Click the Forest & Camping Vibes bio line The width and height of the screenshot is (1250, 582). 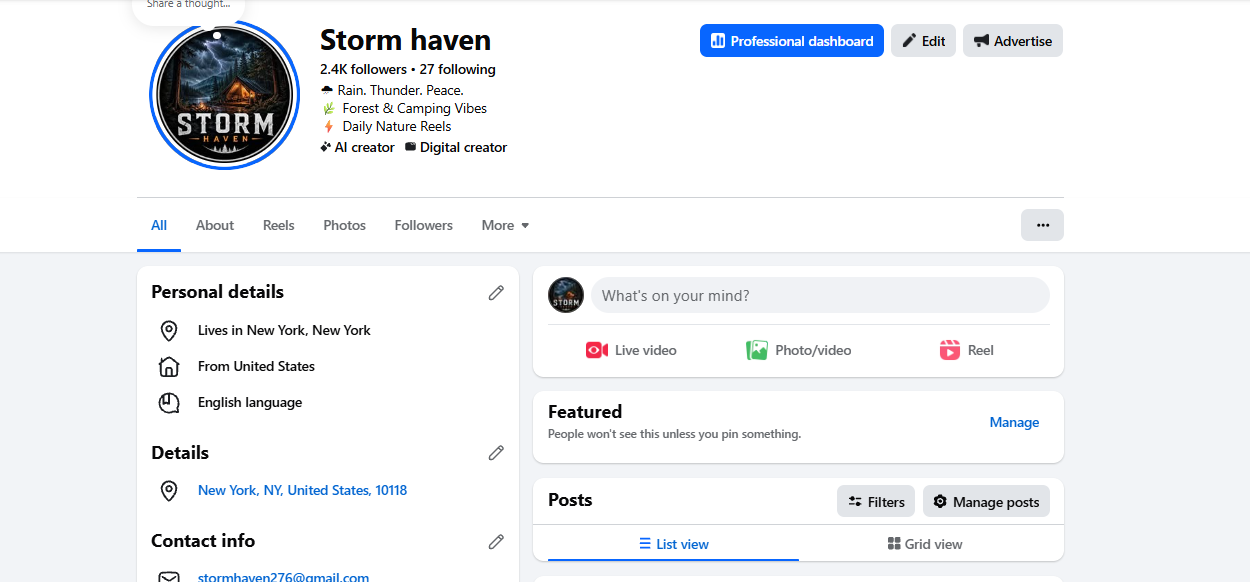404,108
